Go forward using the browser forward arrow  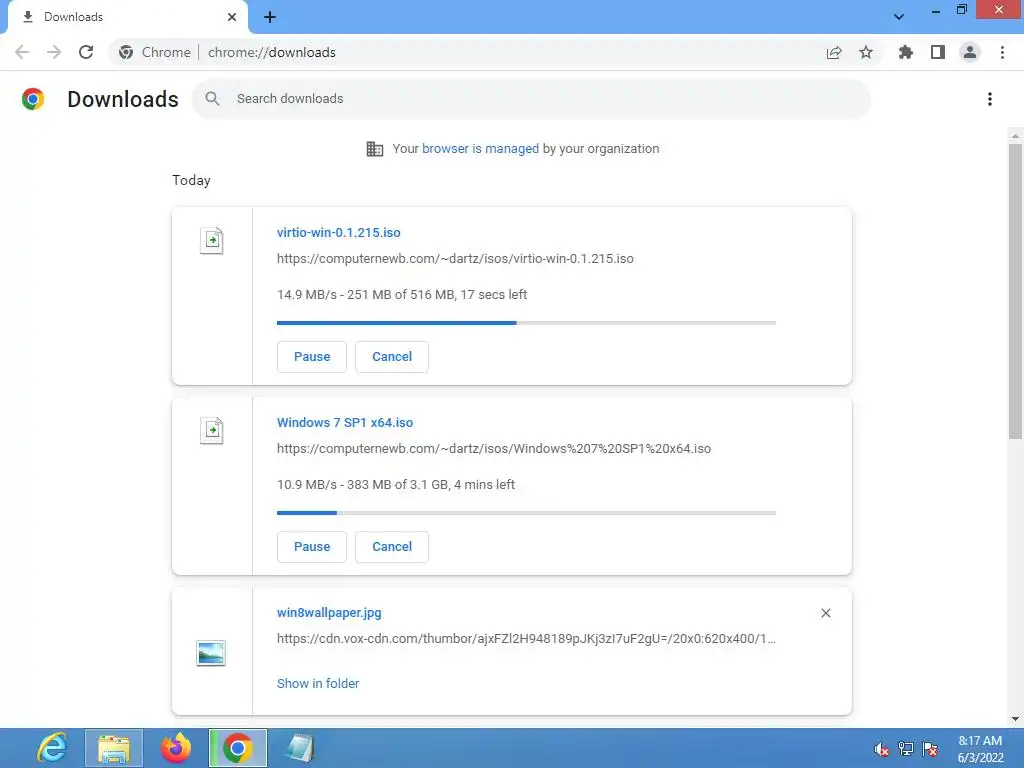(54, 52)
